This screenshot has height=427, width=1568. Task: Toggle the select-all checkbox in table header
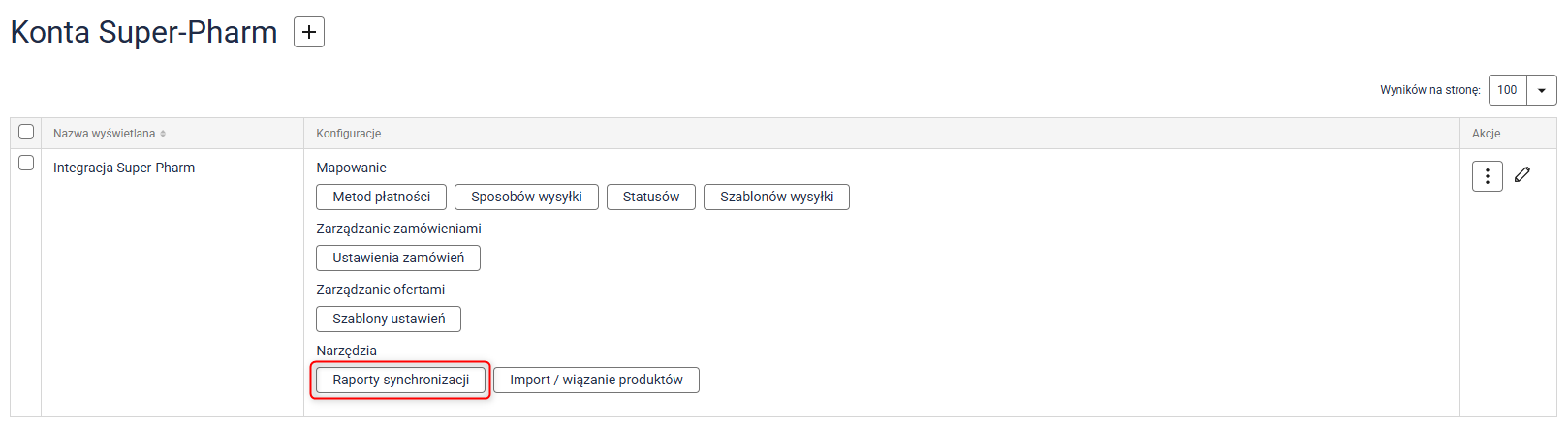click(26, 133)
